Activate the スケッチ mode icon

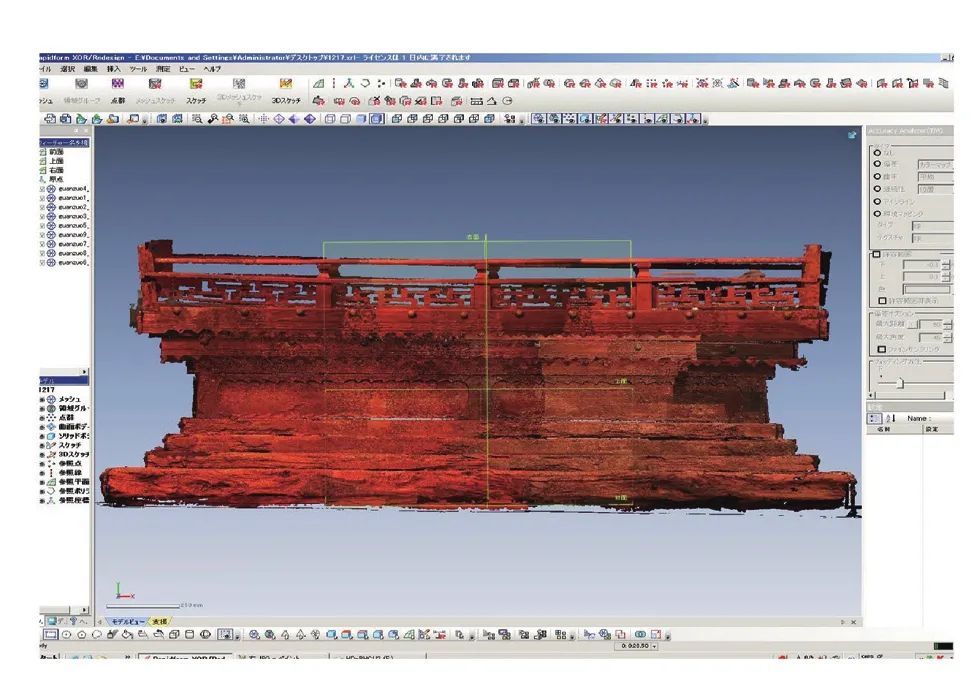click(x=195, y=84)
